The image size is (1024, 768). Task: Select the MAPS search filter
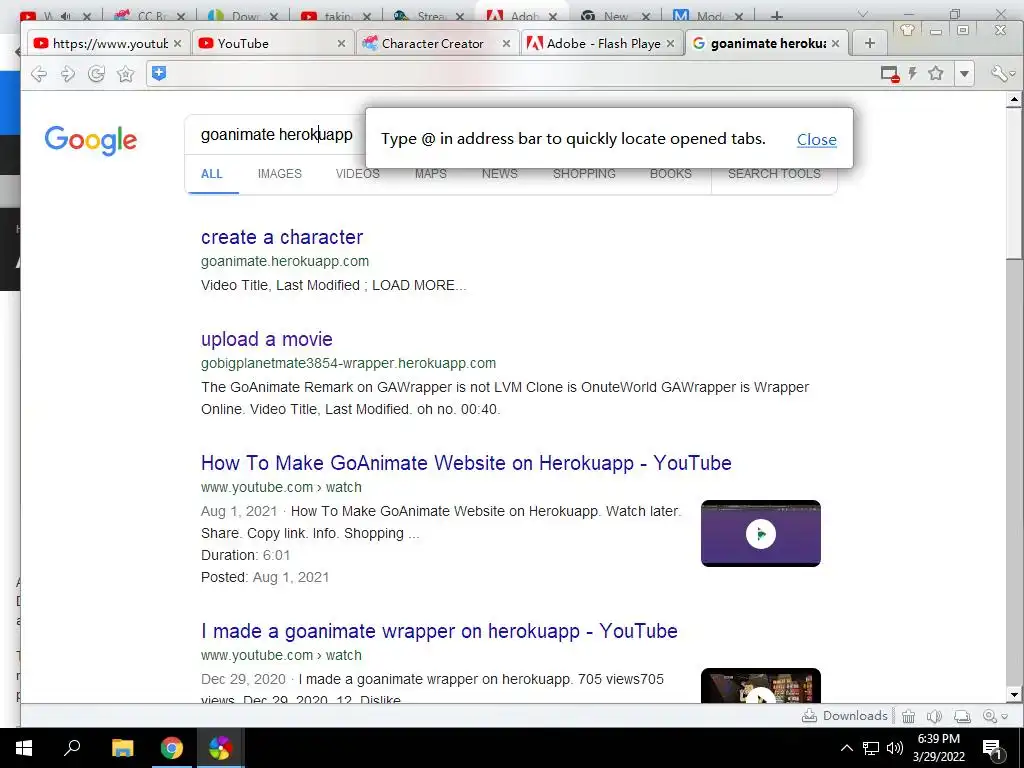coord(430,174)
